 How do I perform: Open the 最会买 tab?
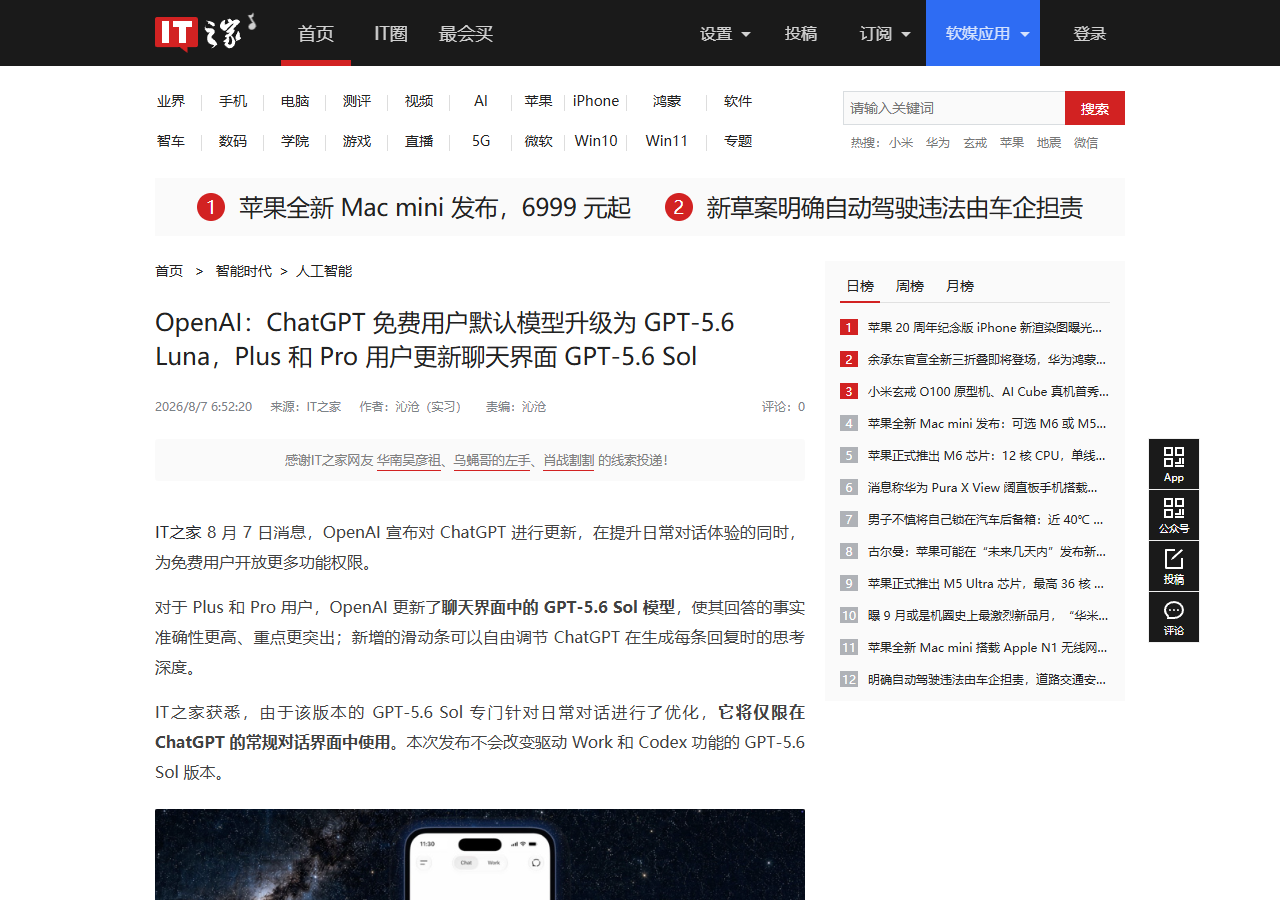click(x=466, y=33)
